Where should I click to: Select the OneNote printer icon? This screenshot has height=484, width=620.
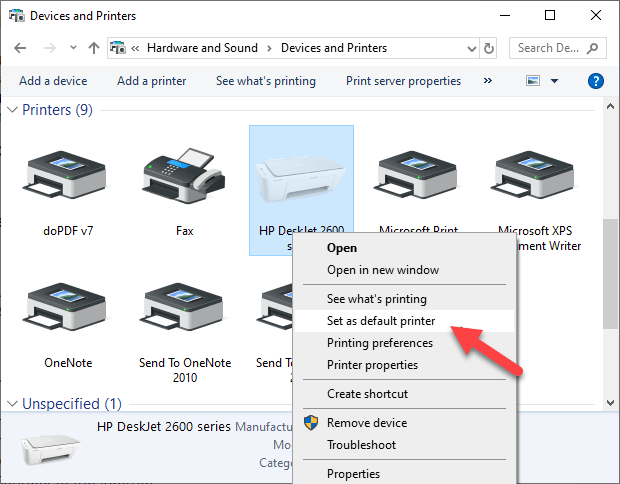pos(66,306)
